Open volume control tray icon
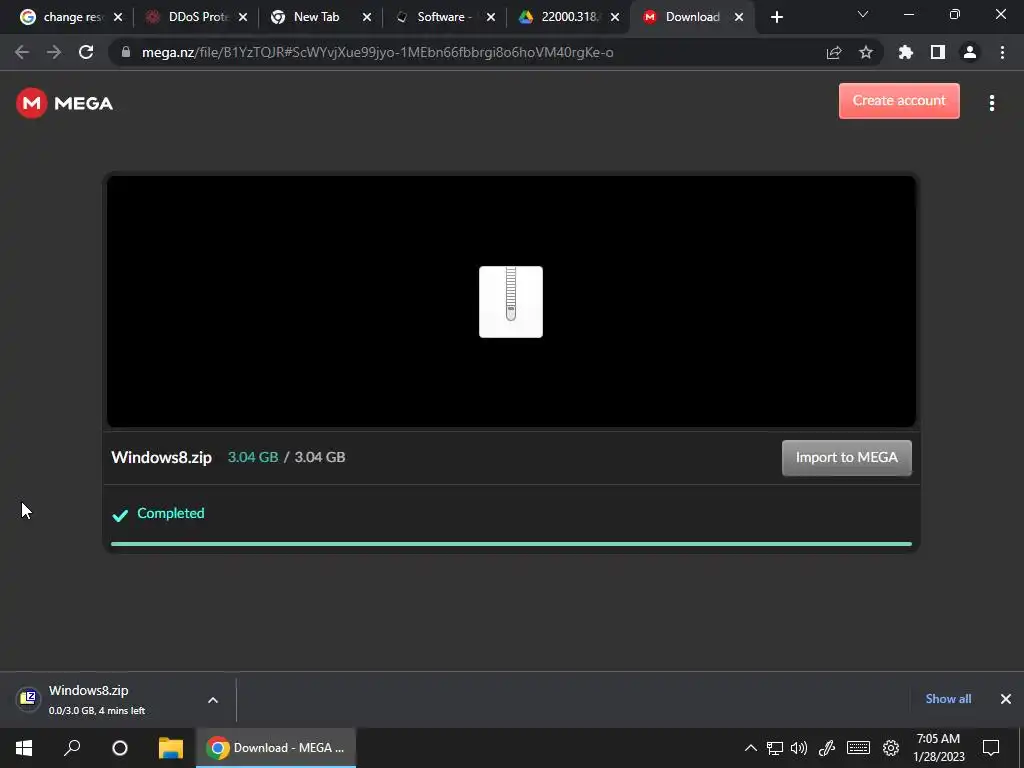The image size is (1024, 768). point(799,748)
